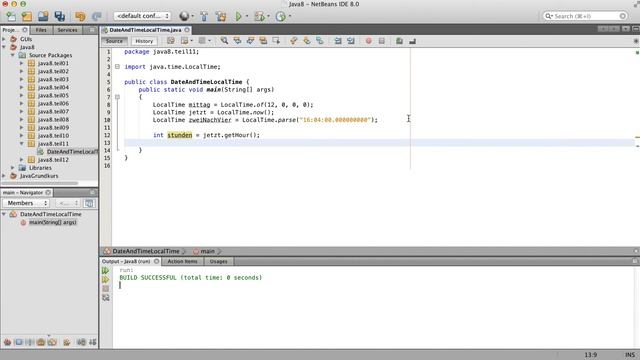The width and height of the screenshot is (640, 360).
Task: Click the Profile Project icon
Action: point(280,16)
